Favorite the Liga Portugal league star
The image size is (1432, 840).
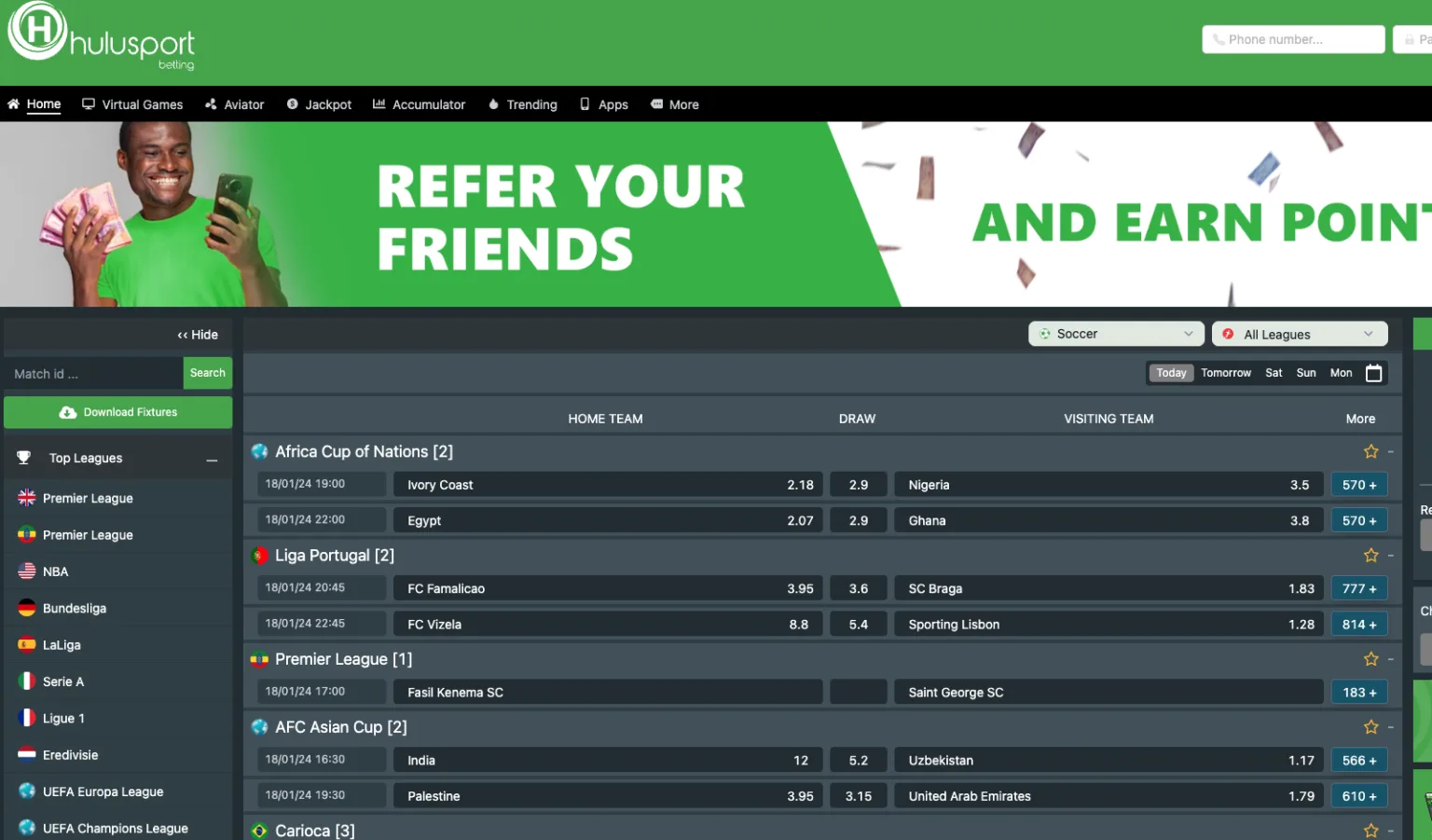tap(1370, 555)
